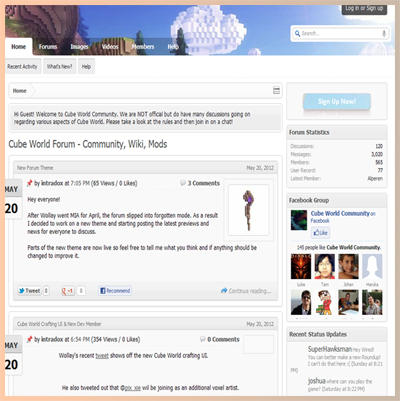Image resolution: width=400 pixels, height=401 pixels.
Task: Open the Cube World Community Facebook link
Action: point(340,213)
